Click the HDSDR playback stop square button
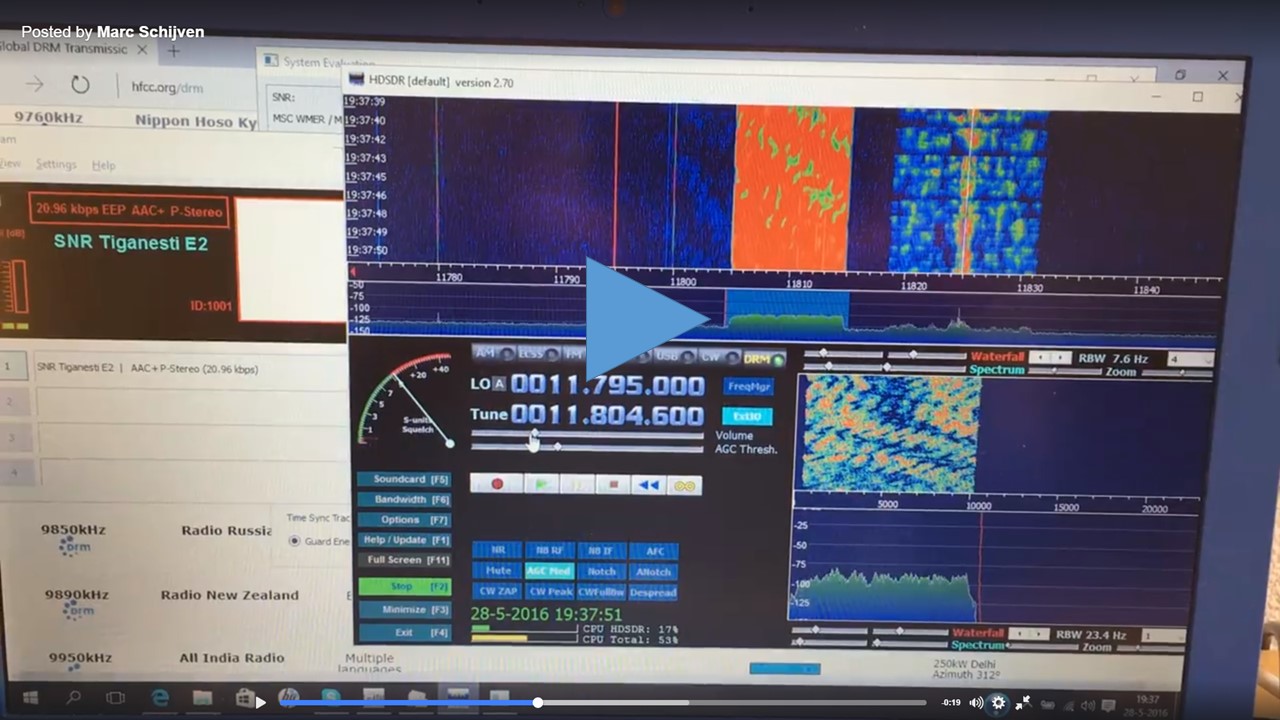This screenshot has width=1280, height=720. (x=613, y=484)
